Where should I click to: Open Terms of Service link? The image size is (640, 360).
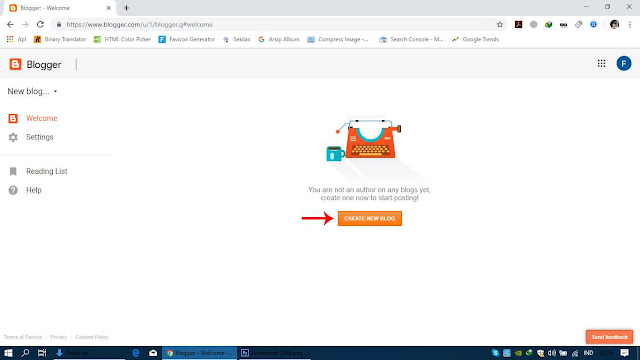(23, 337)
